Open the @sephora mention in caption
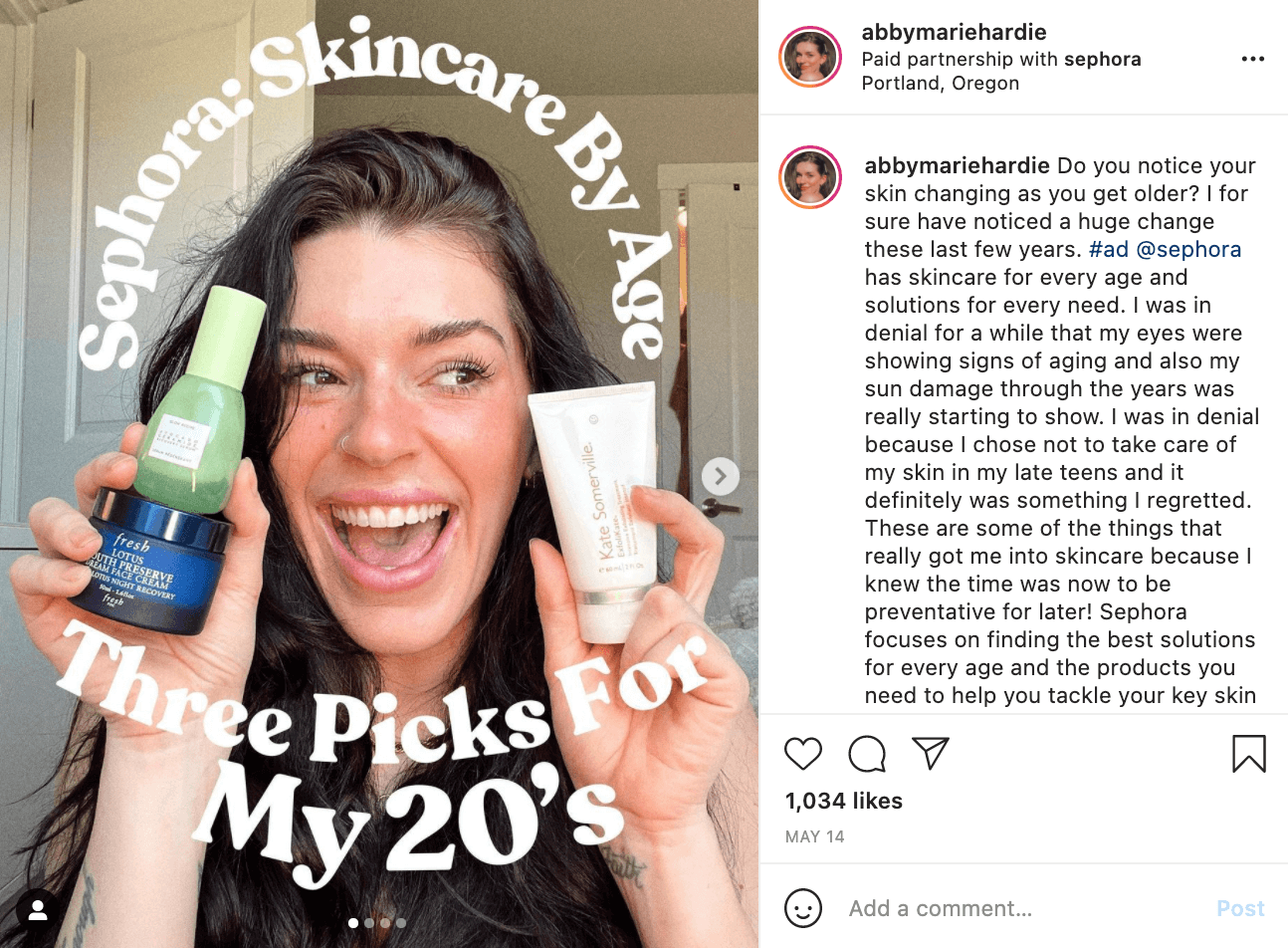Viewport: 1288px width, 948px height. [1189, 249]
